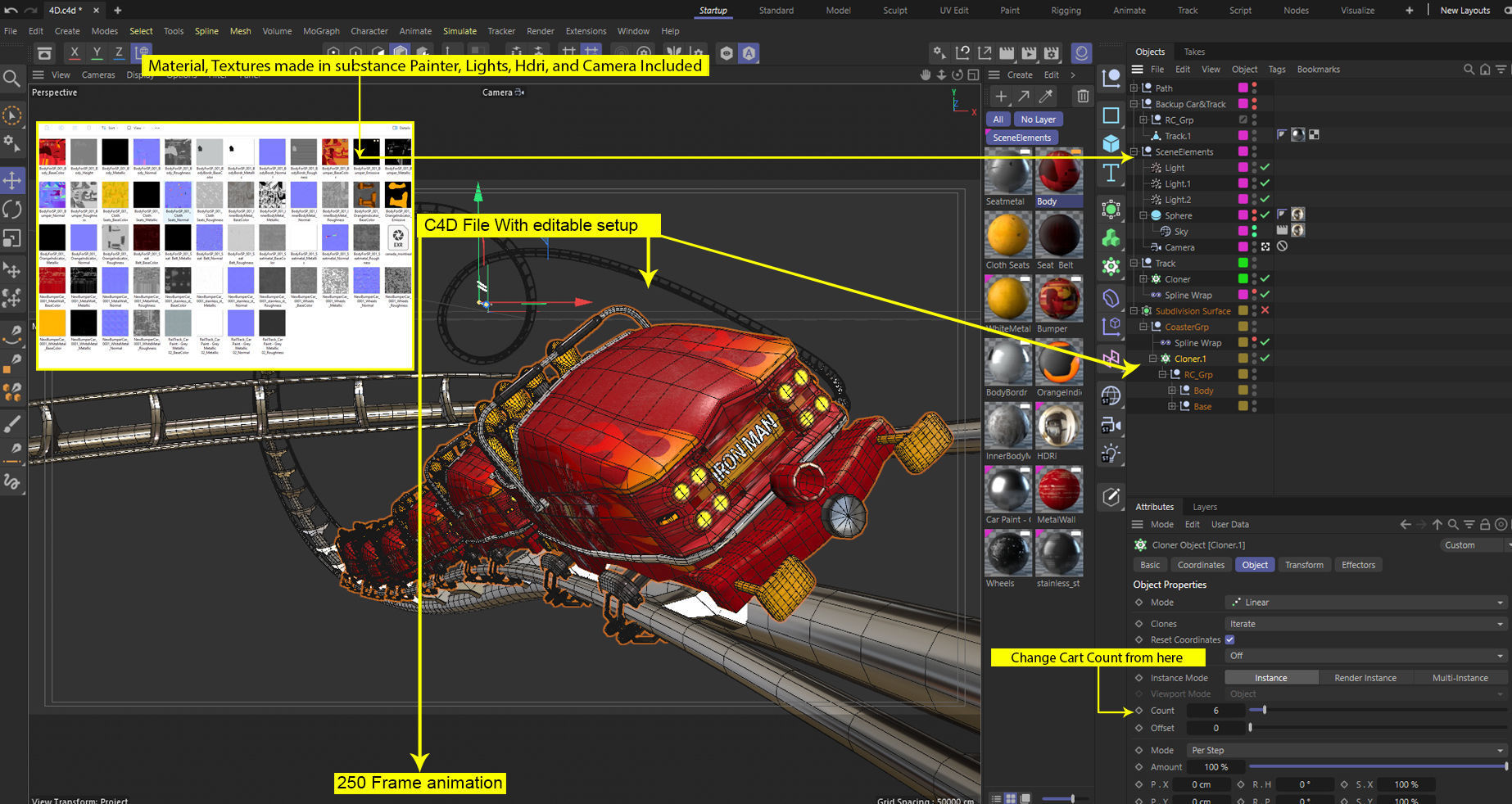Expand the Body object node
Image resolution: width=1512 pixels, height=804 pixels.
[1172, 391]
